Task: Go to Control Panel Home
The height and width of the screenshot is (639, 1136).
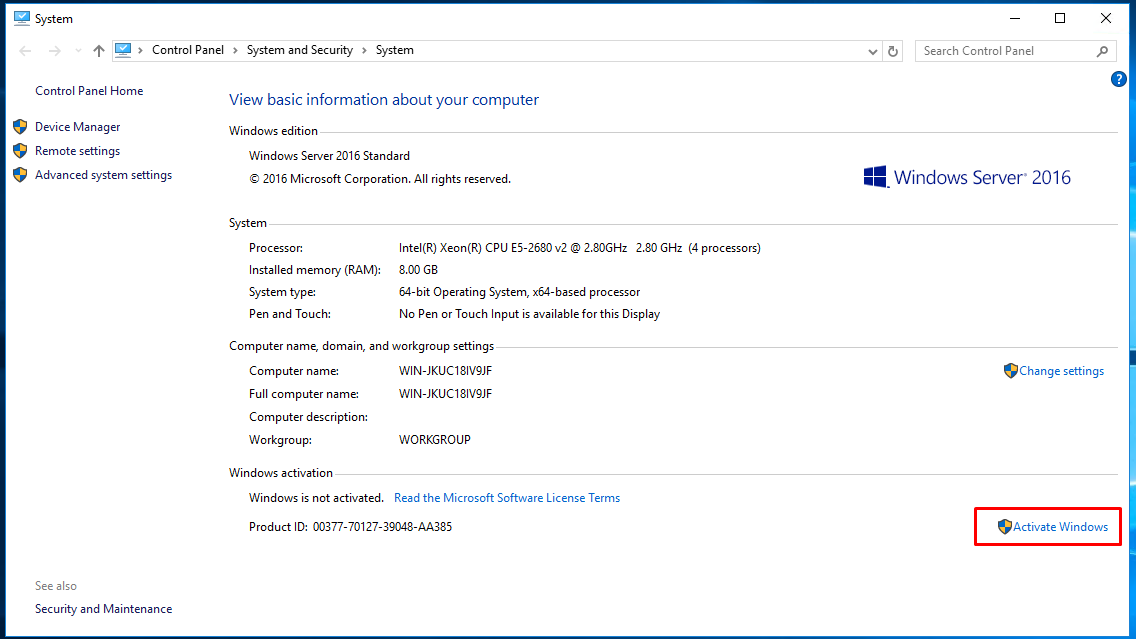Action: 89,91
